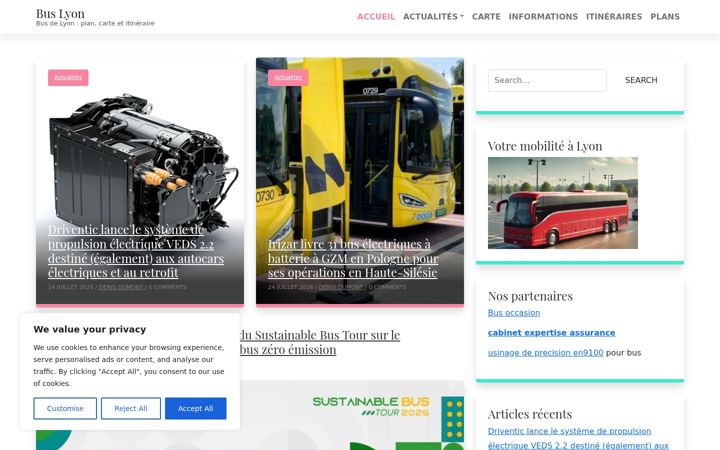This screenshot has width=720, height=450.
Task: Click Denis Dumont author on Irizar card
Action: [341, 287]
